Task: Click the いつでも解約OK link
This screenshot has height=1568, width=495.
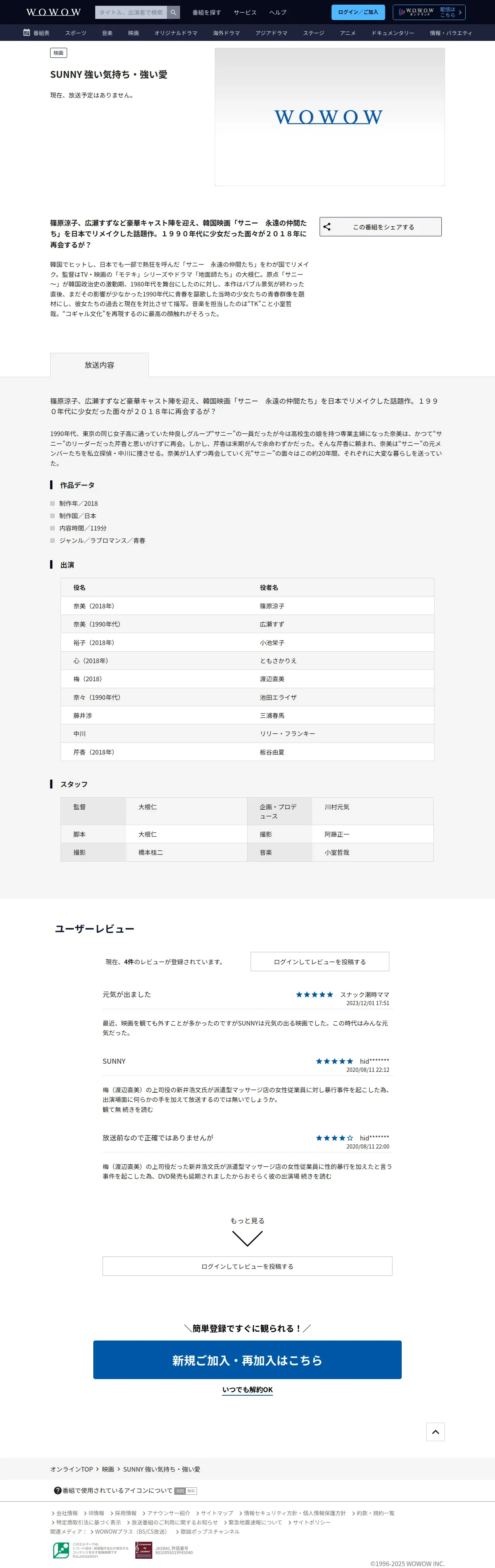Action: click(247, 1389)
